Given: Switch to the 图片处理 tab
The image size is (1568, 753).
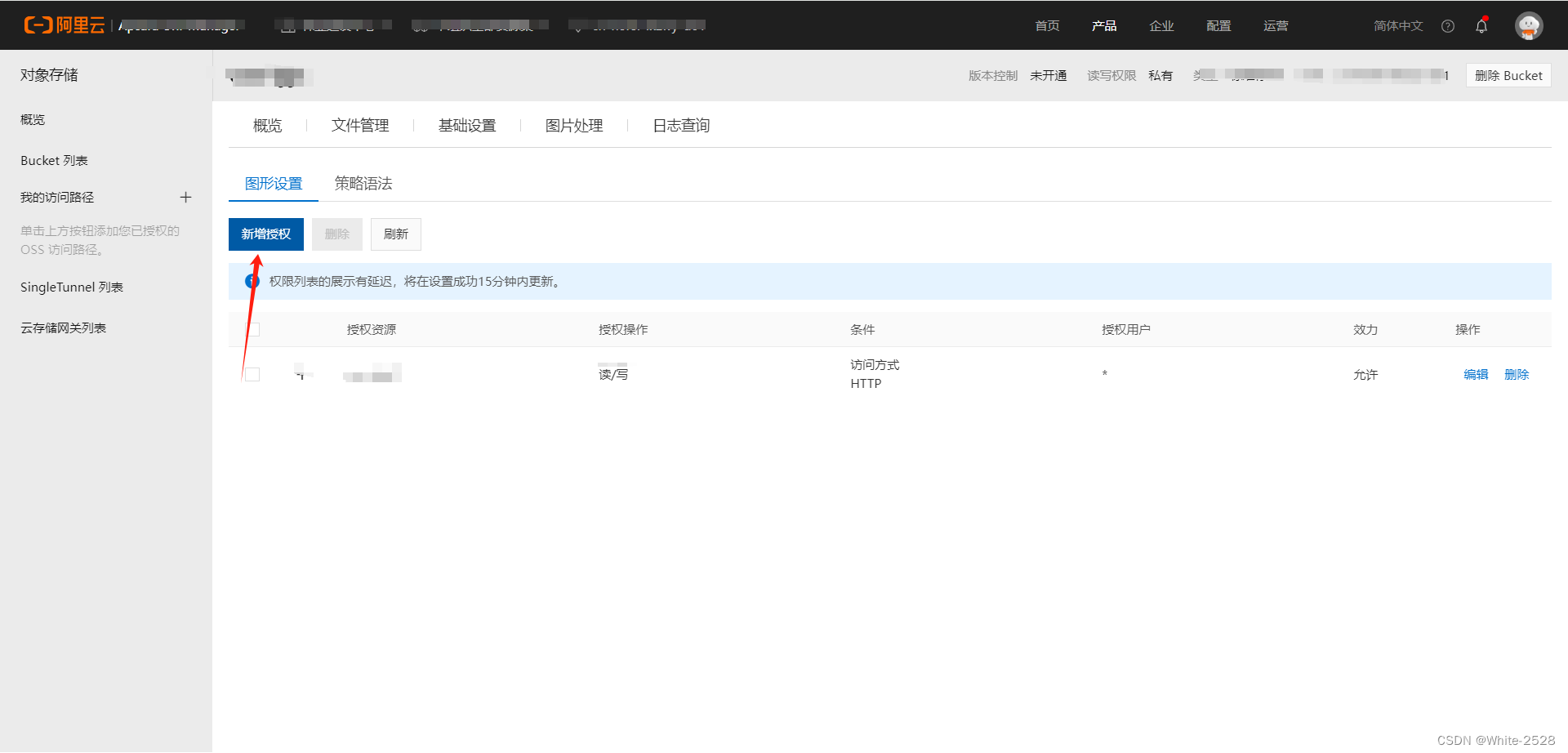Looking at the screenshot, I should point(574,125).
